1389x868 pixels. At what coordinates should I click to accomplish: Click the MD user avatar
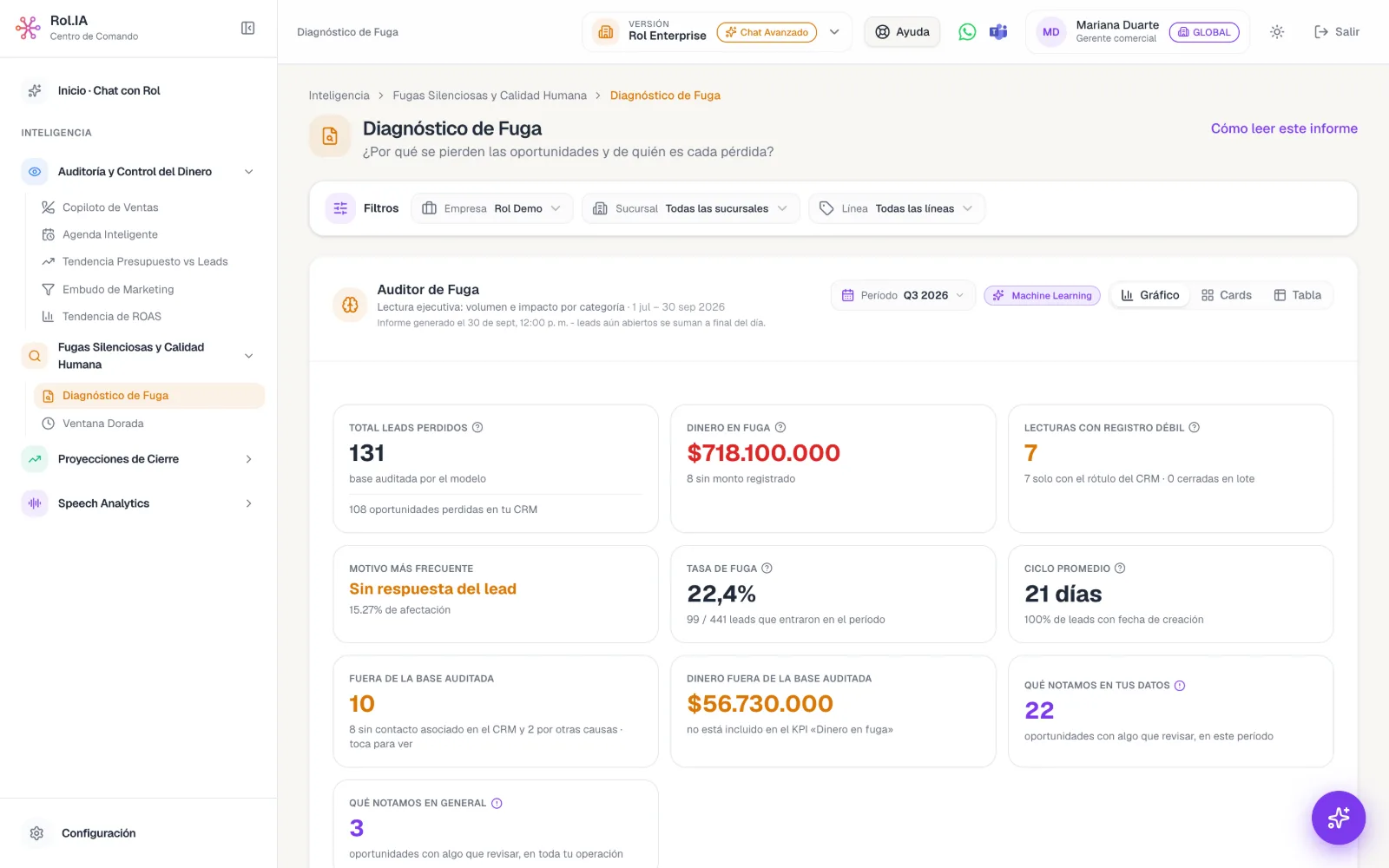(x=1050, y=32)
